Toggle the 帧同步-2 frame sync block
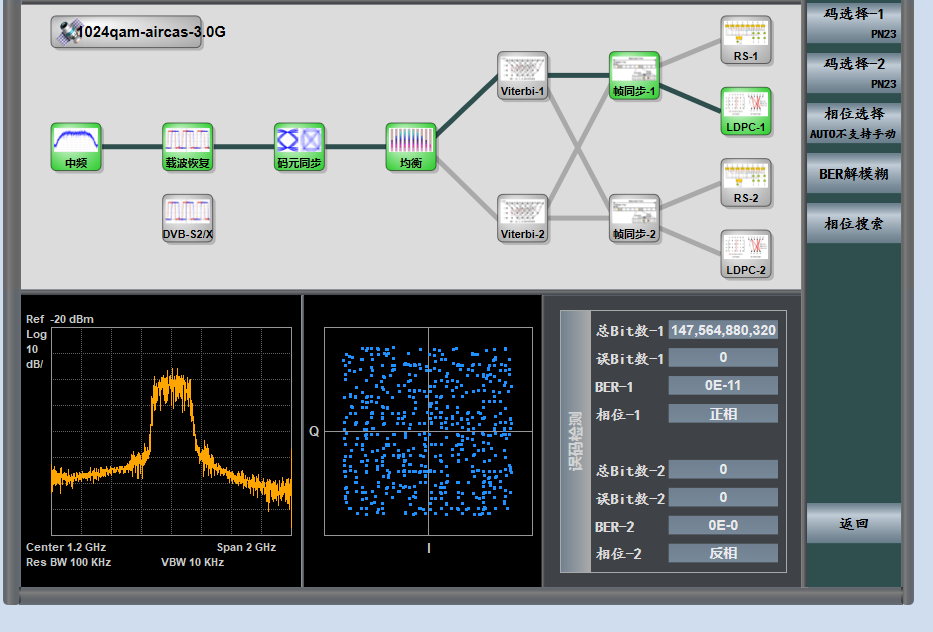Viewport: 933px width, 632px height. (x=634, y=218)
